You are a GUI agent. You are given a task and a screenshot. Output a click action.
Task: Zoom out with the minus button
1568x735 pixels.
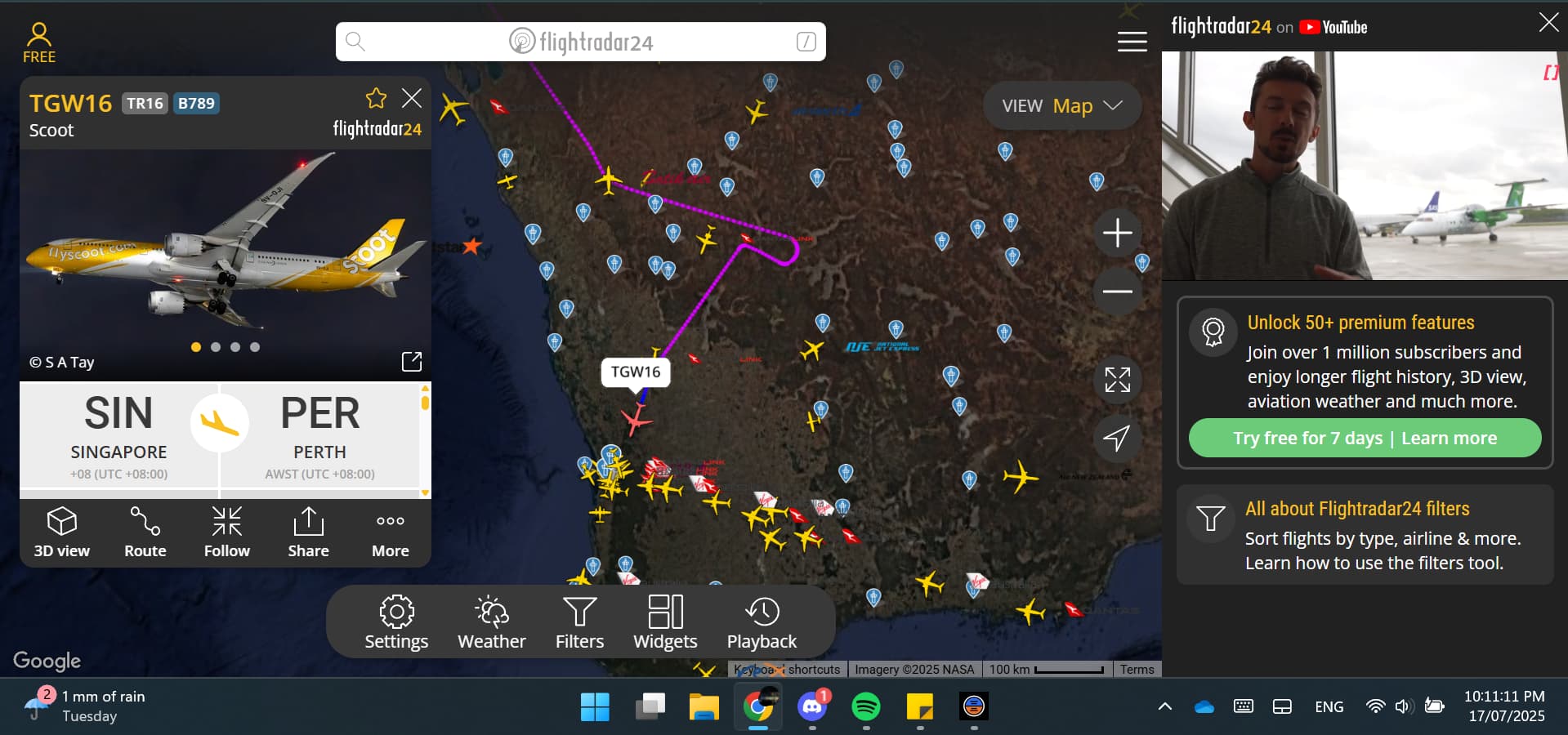click(x=1117, y=291)
